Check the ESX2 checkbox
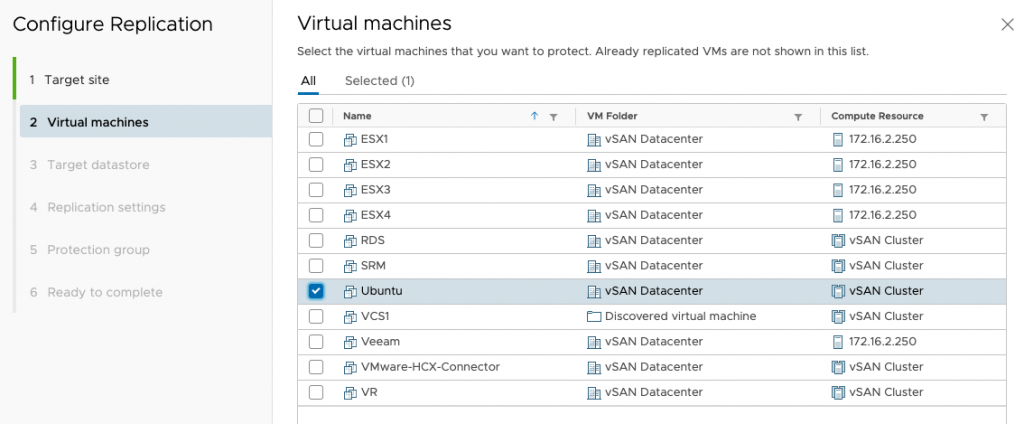 click(316, 165)
